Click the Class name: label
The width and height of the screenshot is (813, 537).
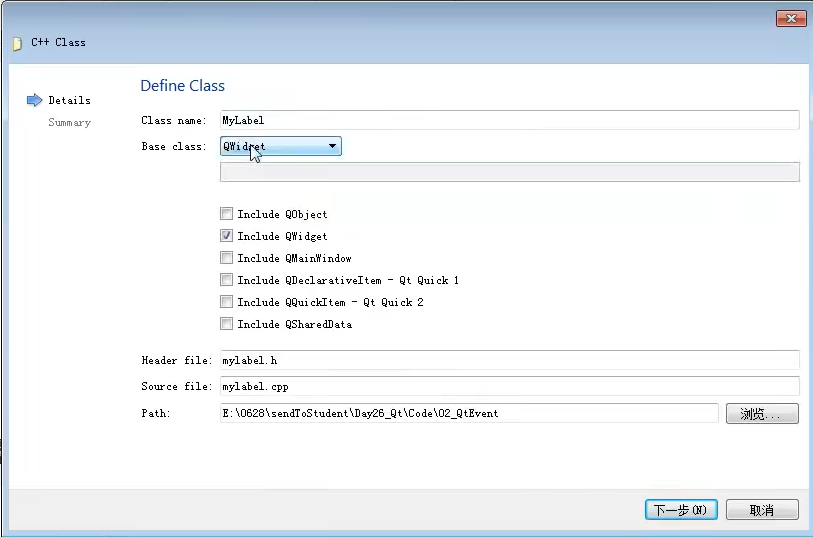(x=174, y=120)
